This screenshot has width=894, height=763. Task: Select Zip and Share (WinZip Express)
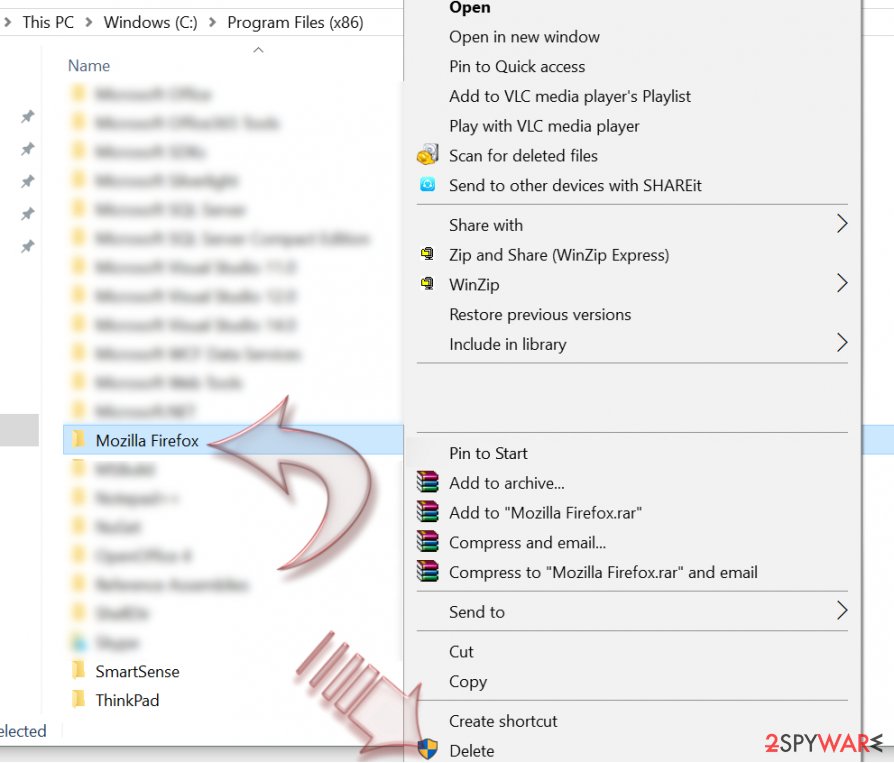click(559, 255)
